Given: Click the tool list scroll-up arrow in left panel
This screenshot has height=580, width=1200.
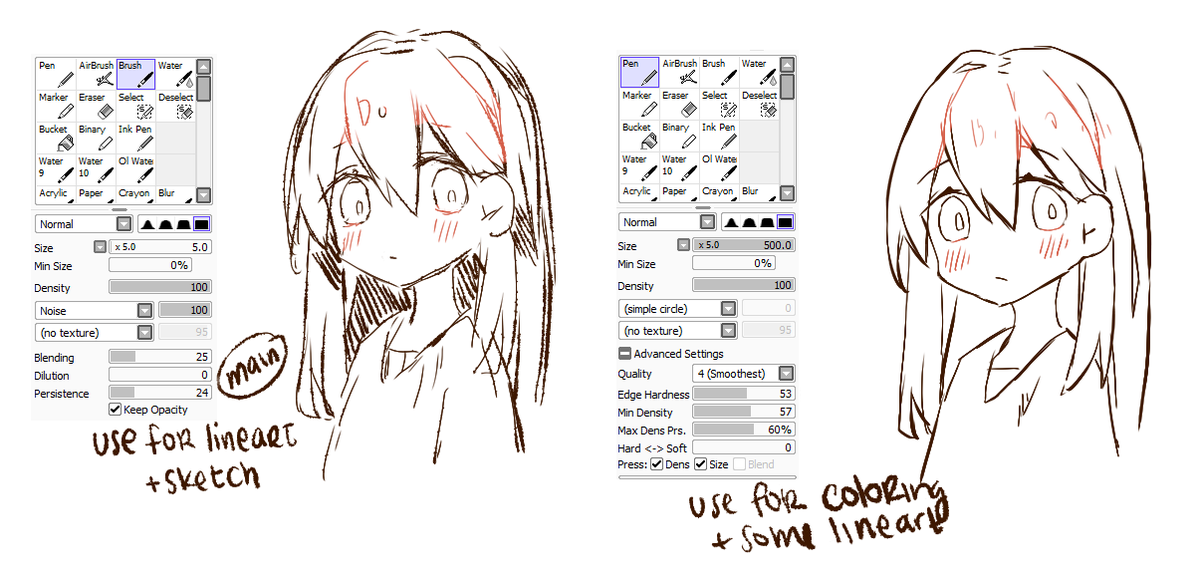Looking at the screenshot, I should point(203,66).
